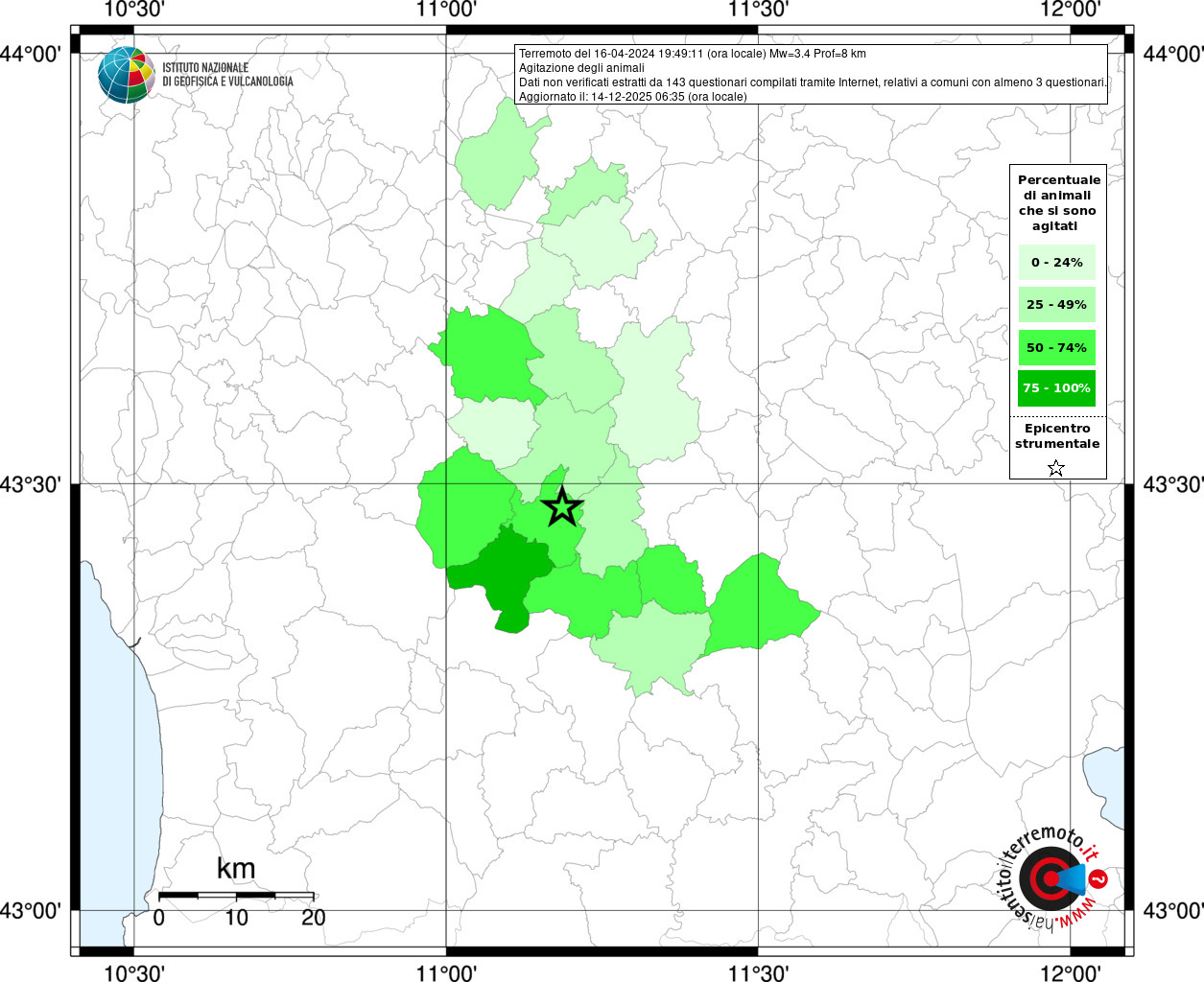The image size is (1204, 982).
Task: Click the left axis 43°30' label
Action: [31, 484]
